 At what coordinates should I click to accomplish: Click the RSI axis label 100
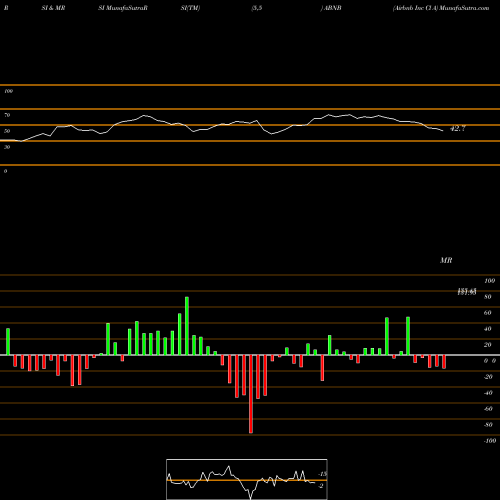[8, 91]
